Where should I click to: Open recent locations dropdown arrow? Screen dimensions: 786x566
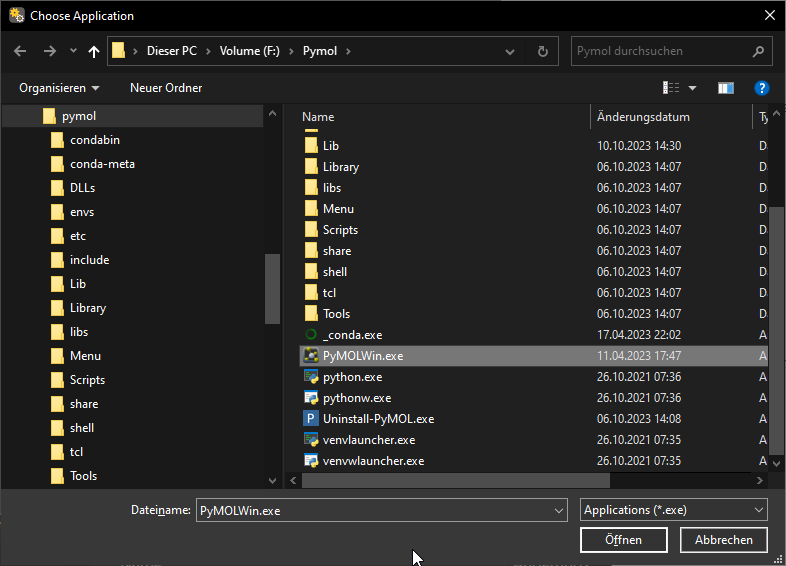(73, 51)
